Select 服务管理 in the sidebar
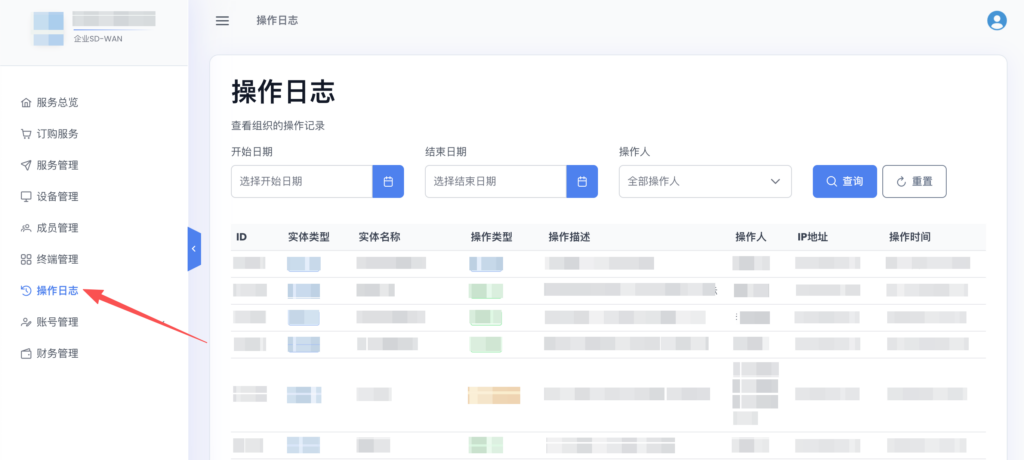This screenshot has height=460, width=1024. 57,165
